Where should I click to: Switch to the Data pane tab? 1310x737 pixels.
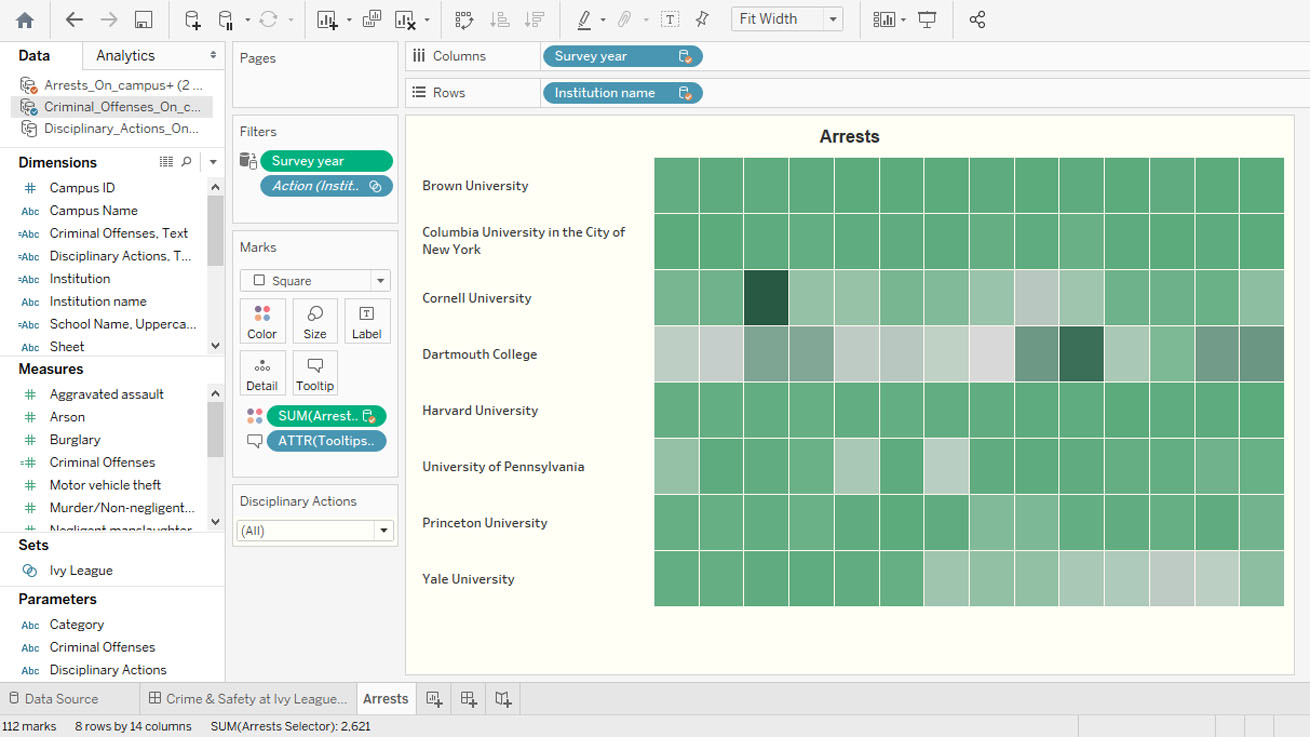[x=34, y=56]
